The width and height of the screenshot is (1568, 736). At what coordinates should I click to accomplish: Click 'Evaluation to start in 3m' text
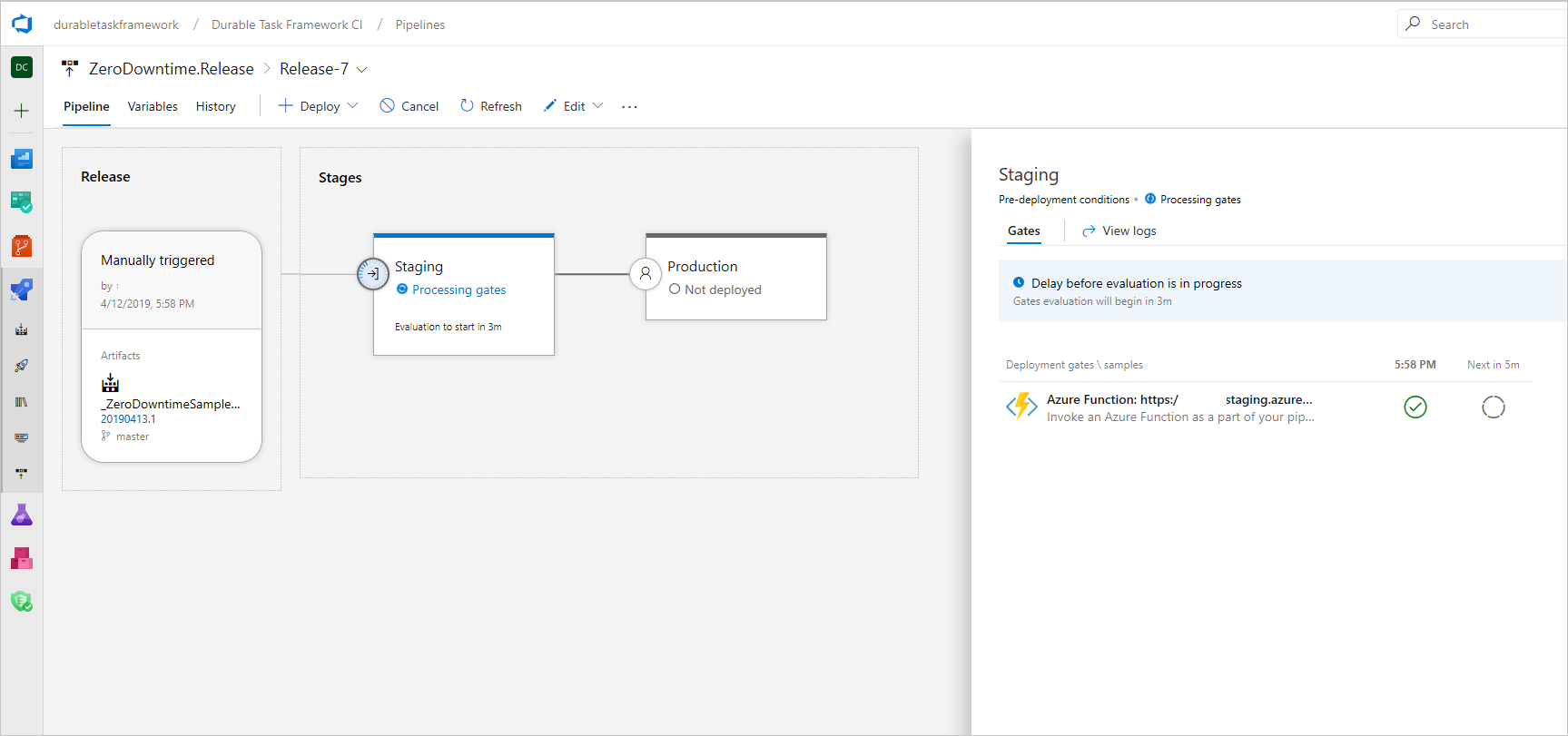(449, 327)
